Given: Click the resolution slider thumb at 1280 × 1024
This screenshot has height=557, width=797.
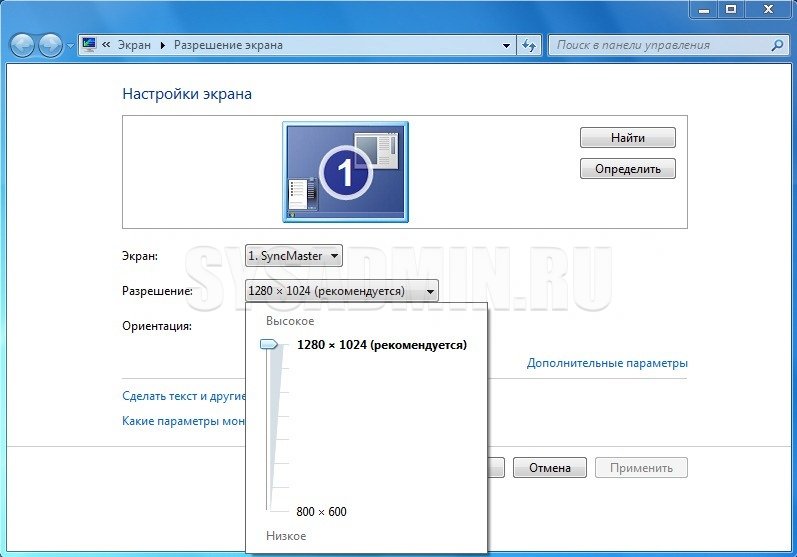Looking at the screenshot, I should coord(269,344).
